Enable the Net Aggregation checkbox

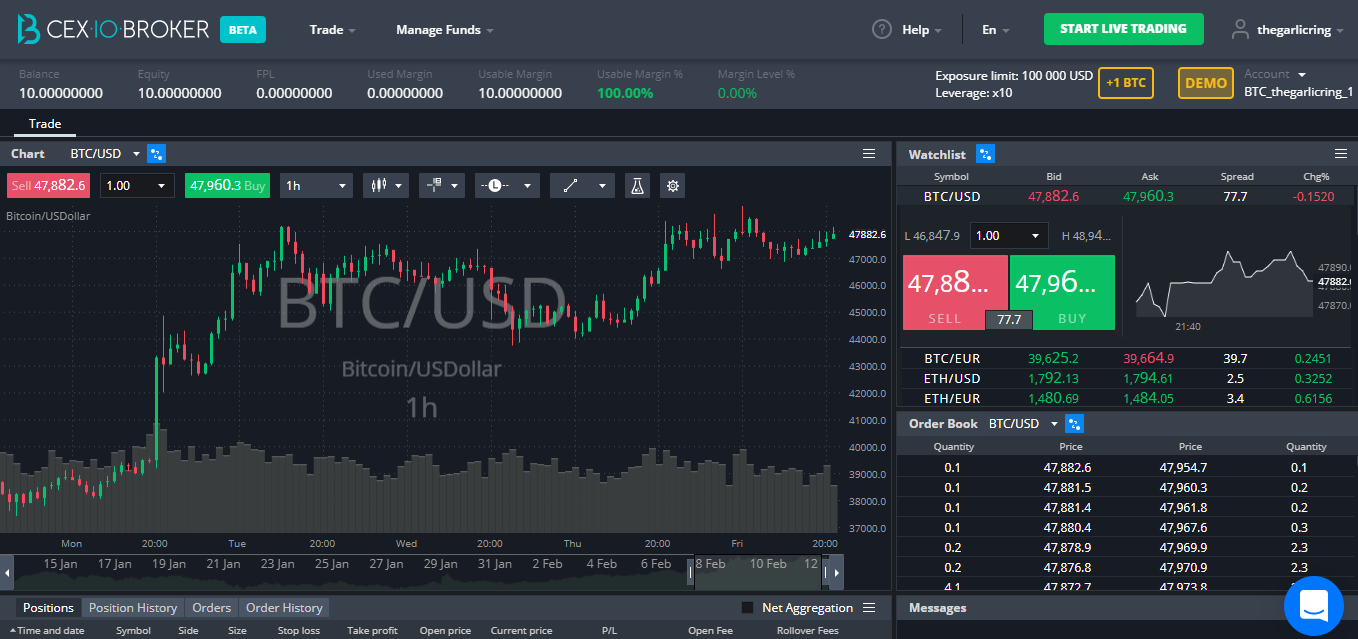pyautogui.click(x=748, y=608)
